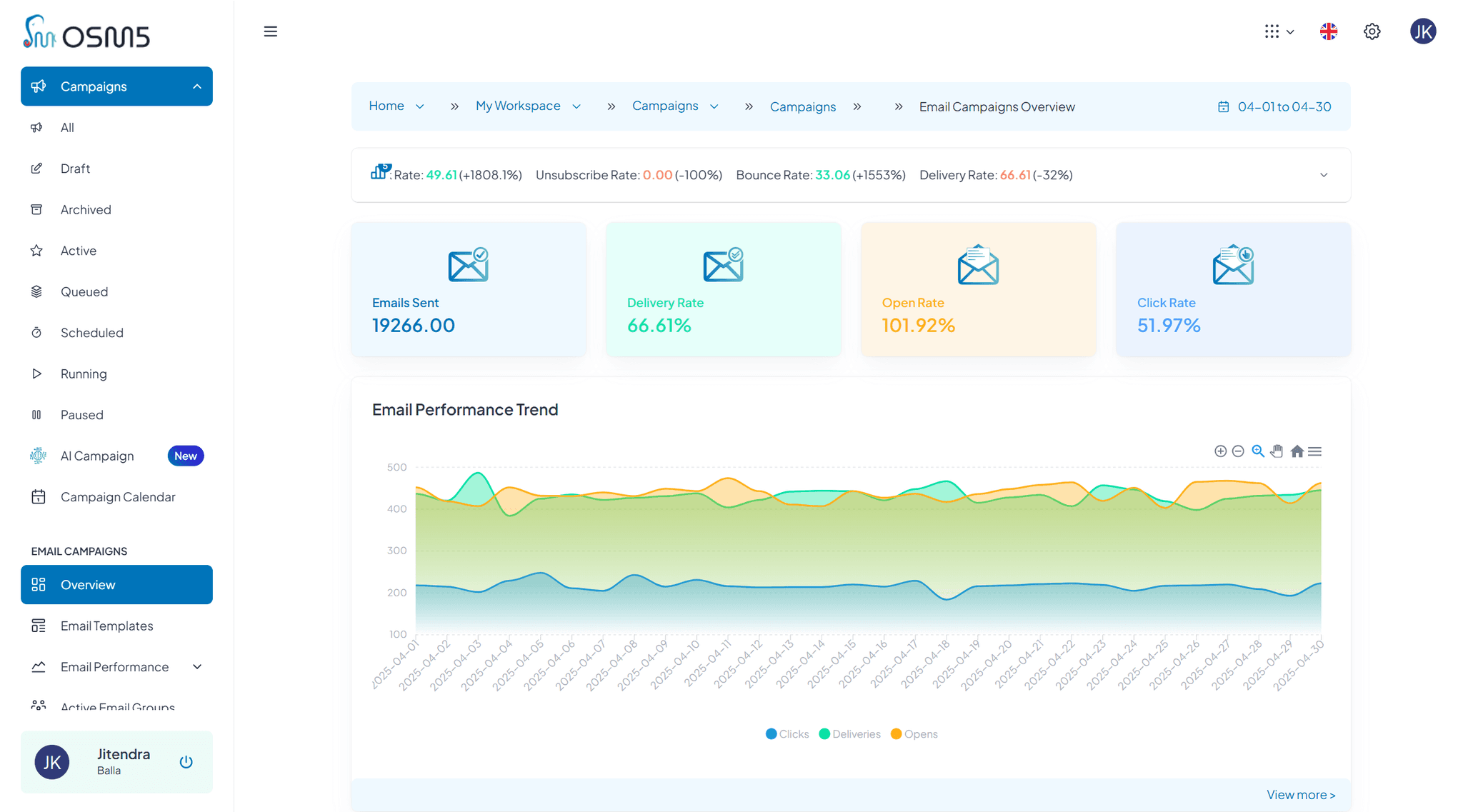Expand the rates summary panel chevron
The width and height of the screenshot is (1463, 812).
pos(1323,175)
